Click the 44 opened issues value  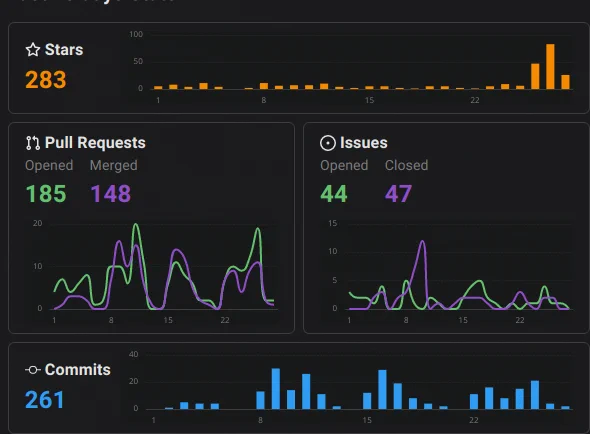(x=334, y=194)
